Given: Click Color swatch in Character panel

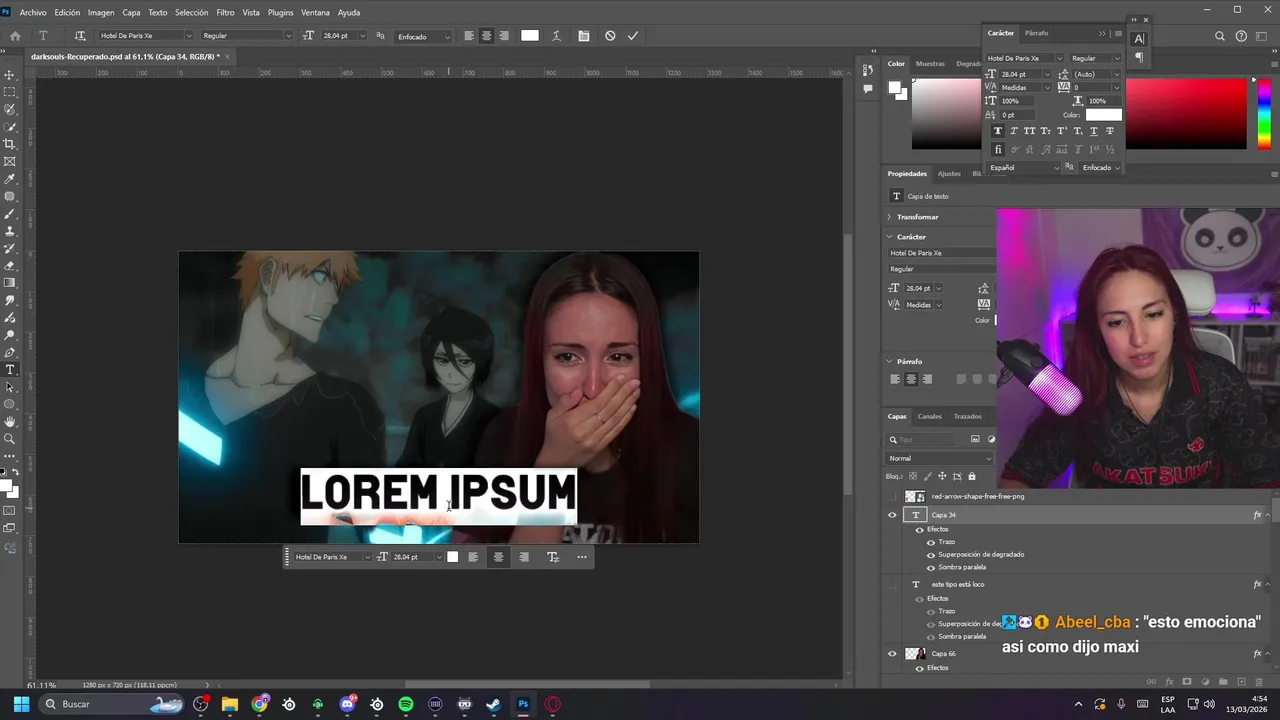Looking at the screenshot, I should pyautogui.click(x=1103, y=114).
